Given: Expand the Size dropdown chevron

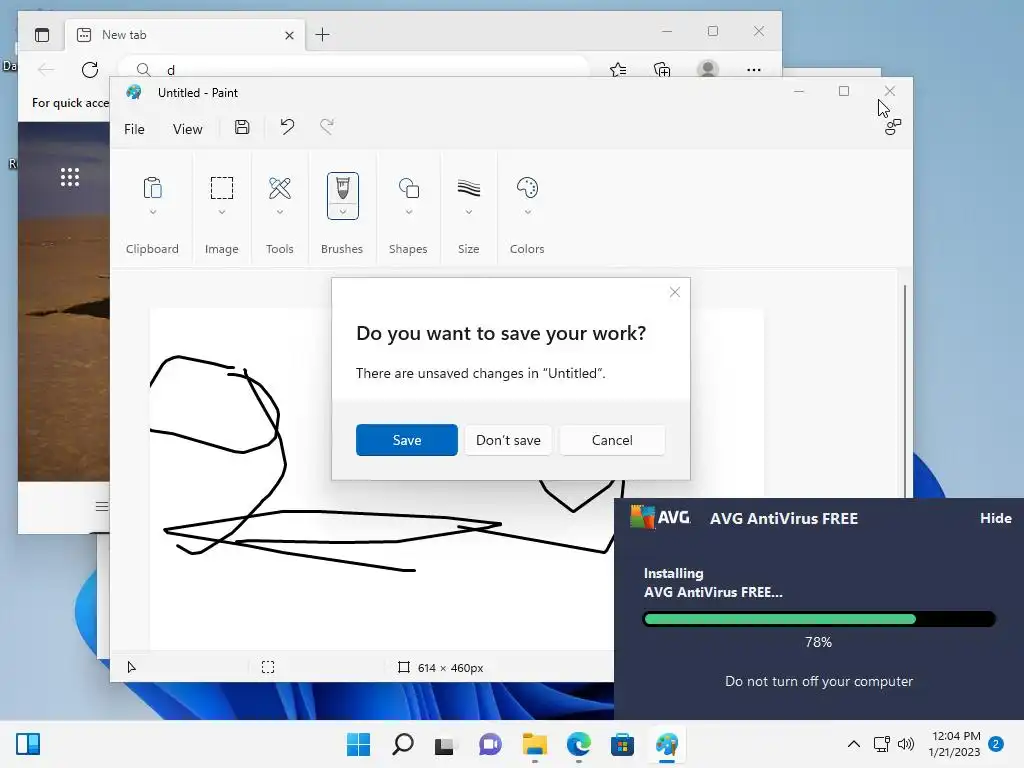Looking at the screenshot, I should [x=469, y=212].
